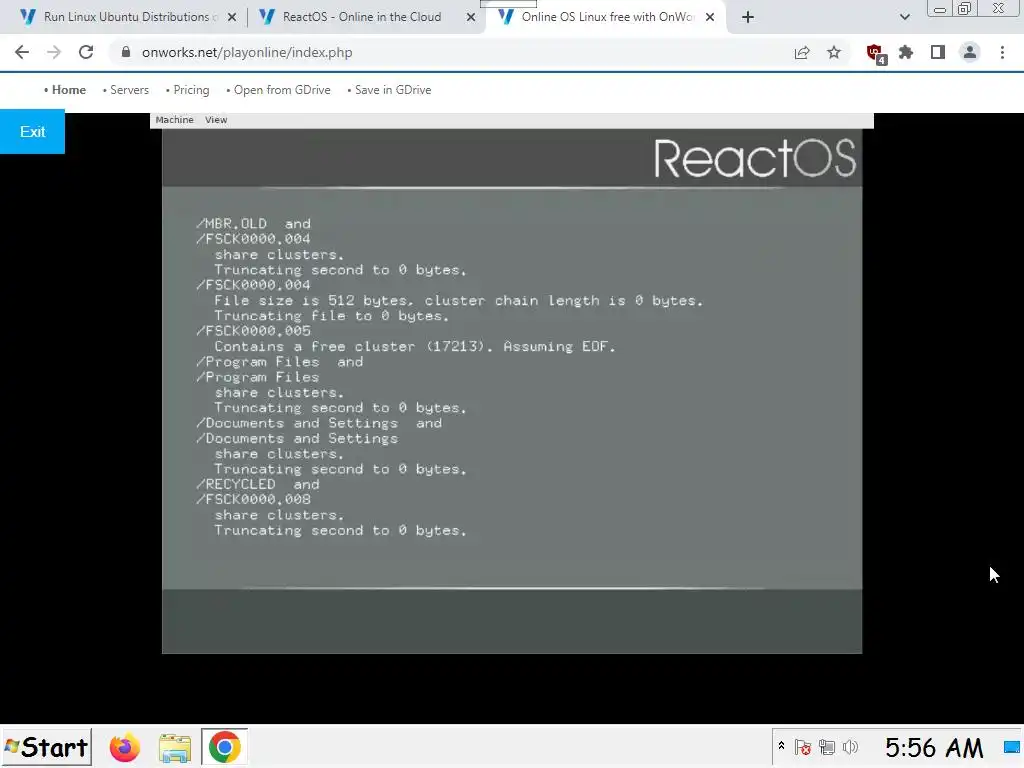Viewport: 1024px width, 768px height.
Task: Minimize the Chrome window
Action: 940,9
